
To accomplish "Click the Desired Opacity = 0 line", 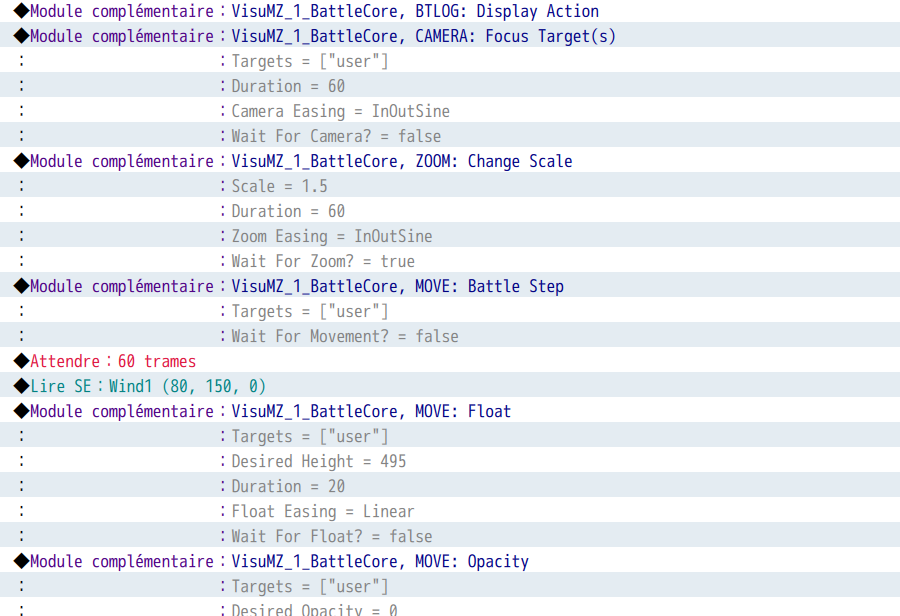I will point(314,609).
